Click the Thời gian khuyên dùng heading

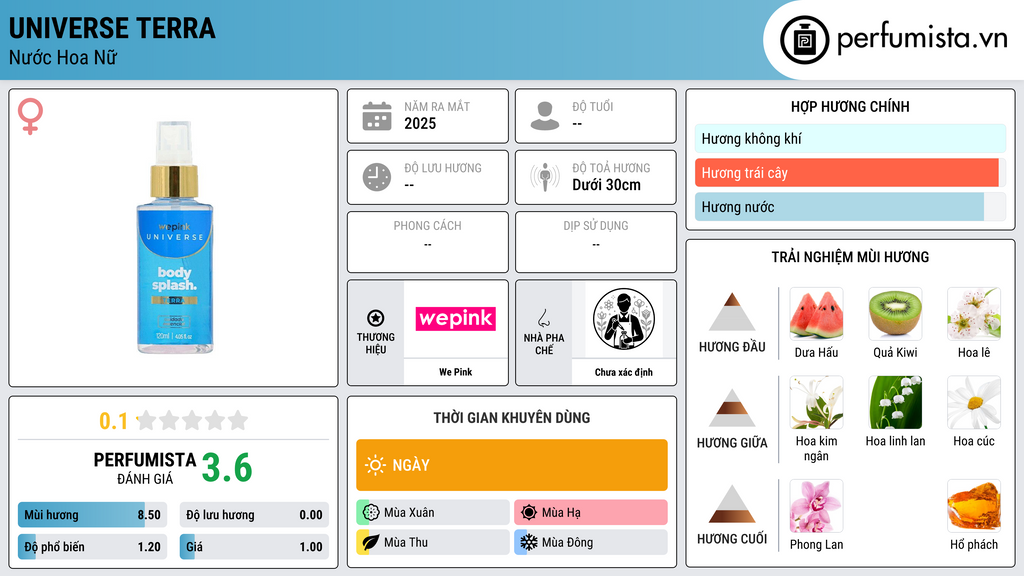pos(512,417)
